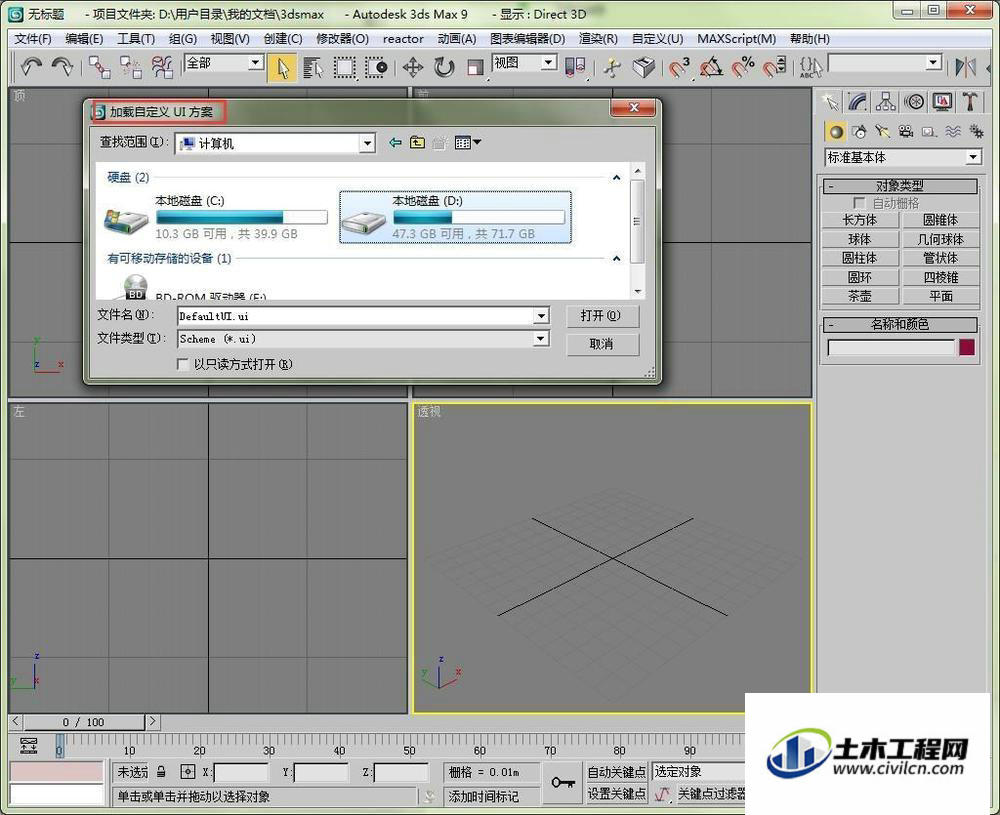Open the 渲染(R) menu

[598, 39]
